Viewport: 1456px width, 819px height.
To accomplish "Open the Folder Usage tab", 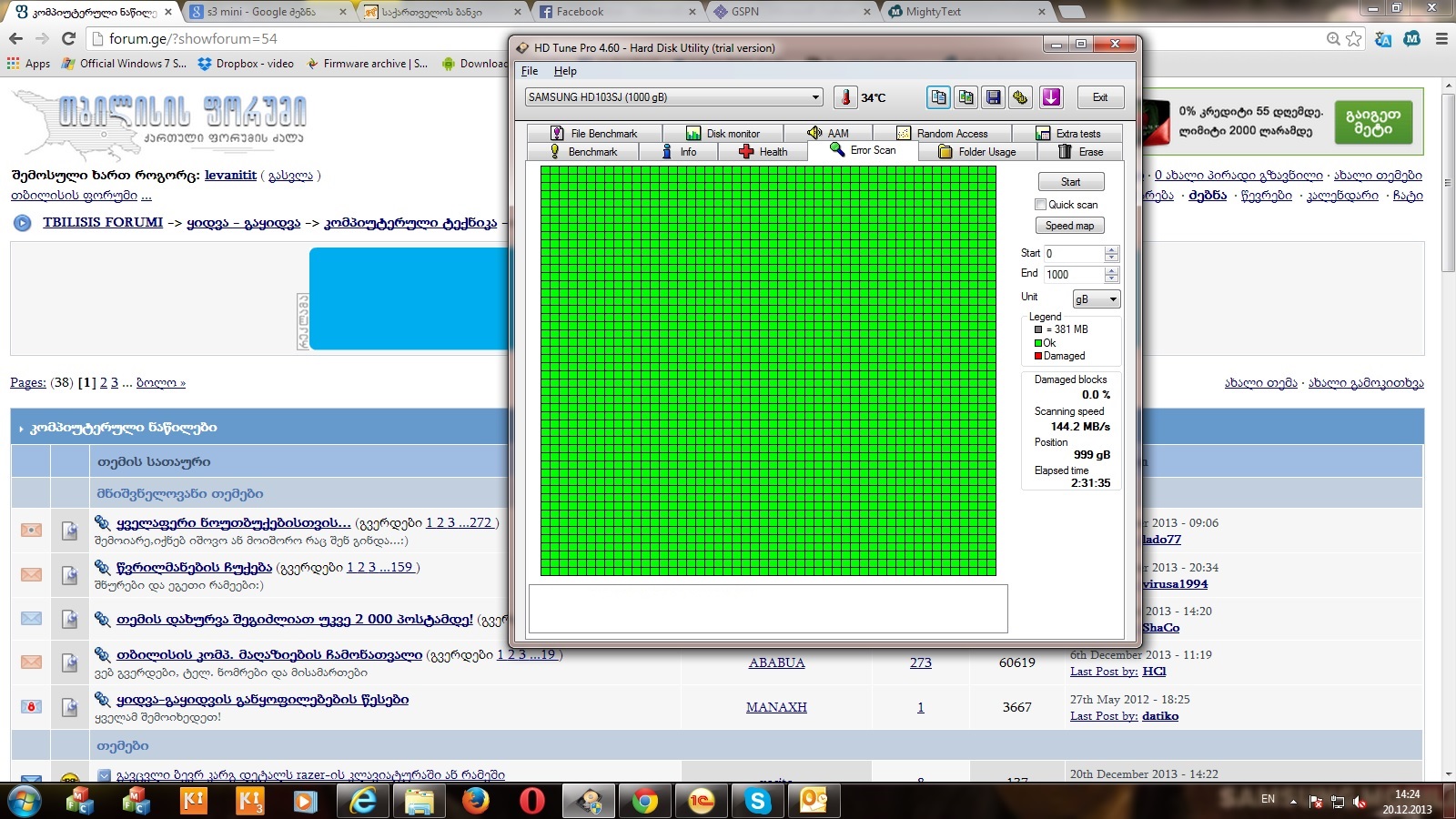I will coord(976,152).
